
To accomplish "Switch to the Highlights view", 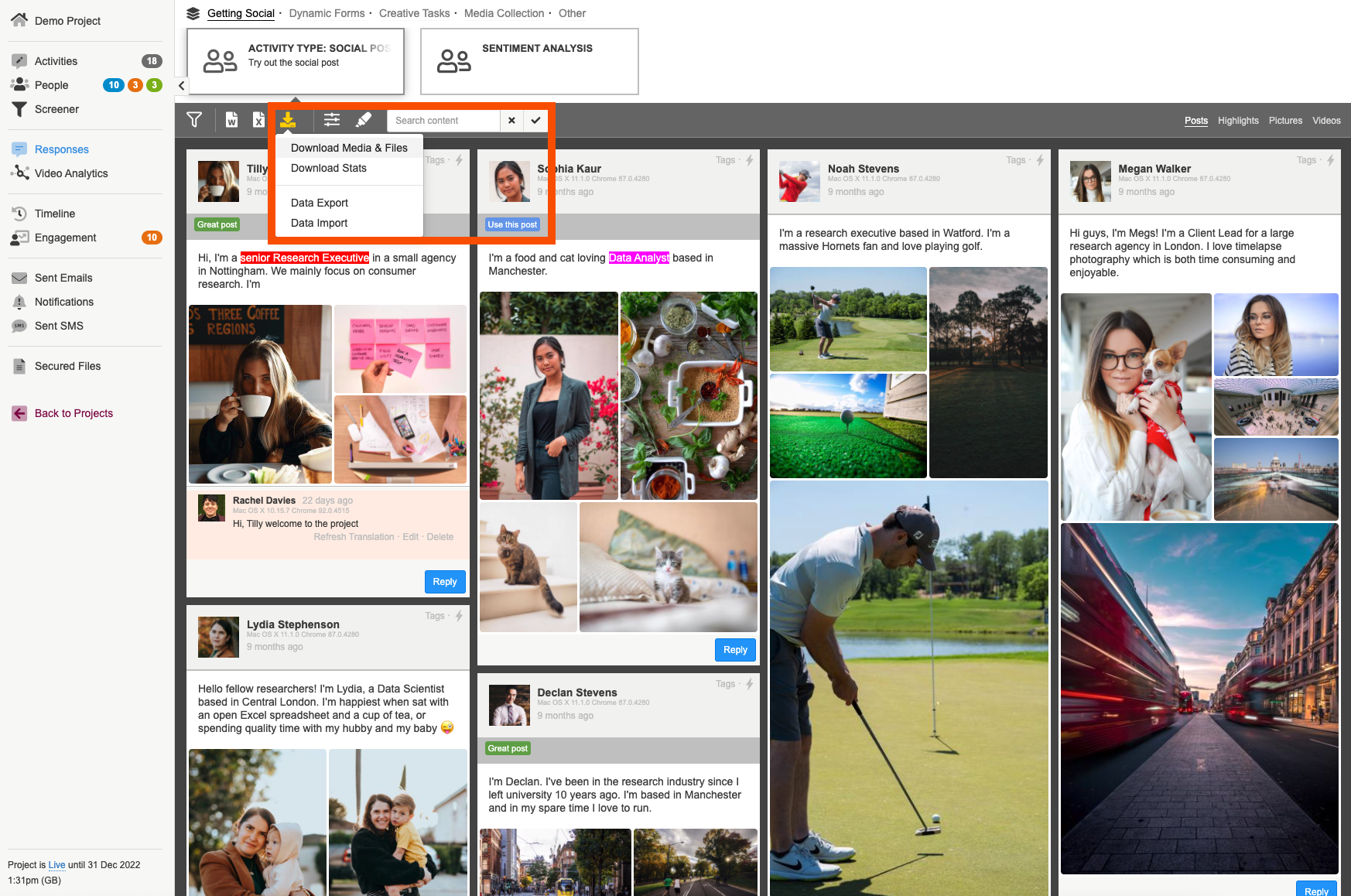I will pyautogui.click(x=1237, y=121).
